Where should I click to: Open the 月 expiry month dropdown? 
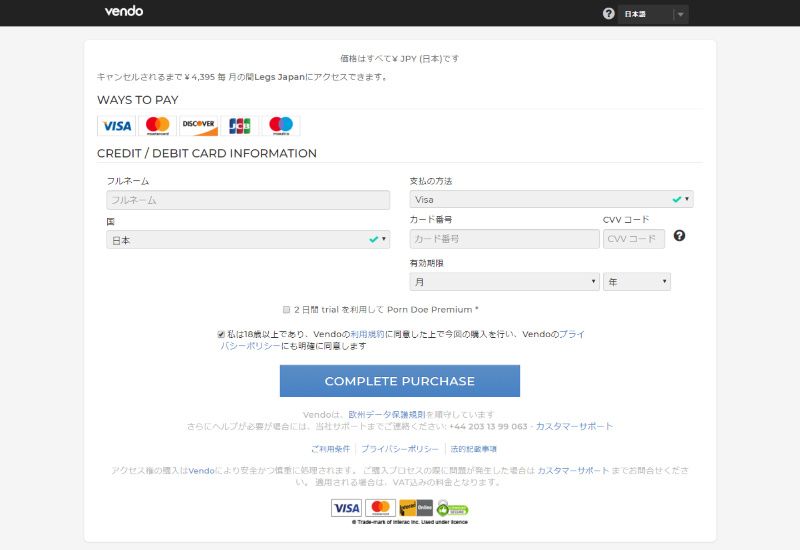click(x=505, y=282)
